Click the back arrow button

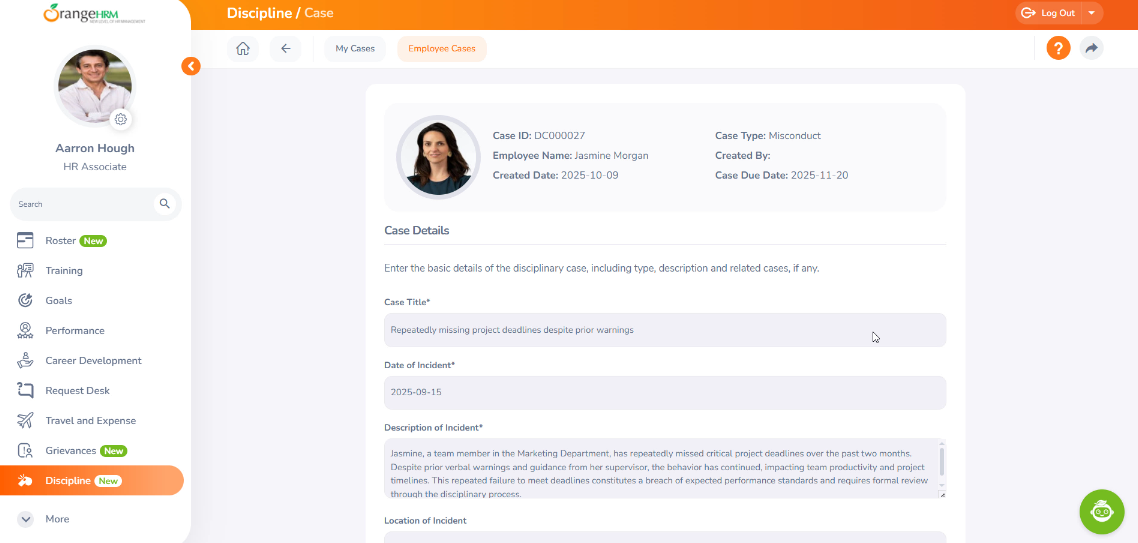point(285,49)
